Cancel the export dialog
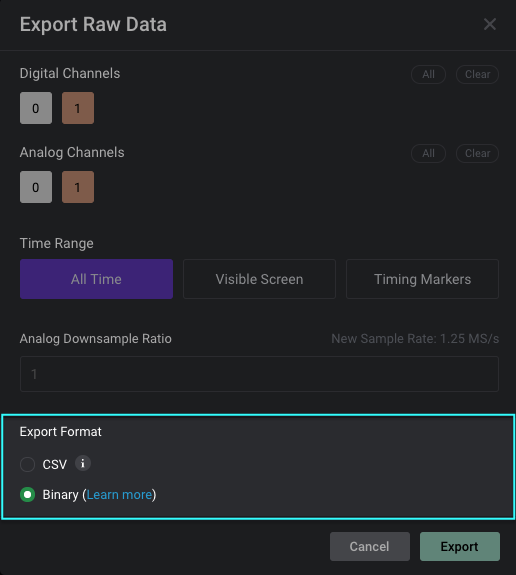516x575 pixels. click(370, 546)
